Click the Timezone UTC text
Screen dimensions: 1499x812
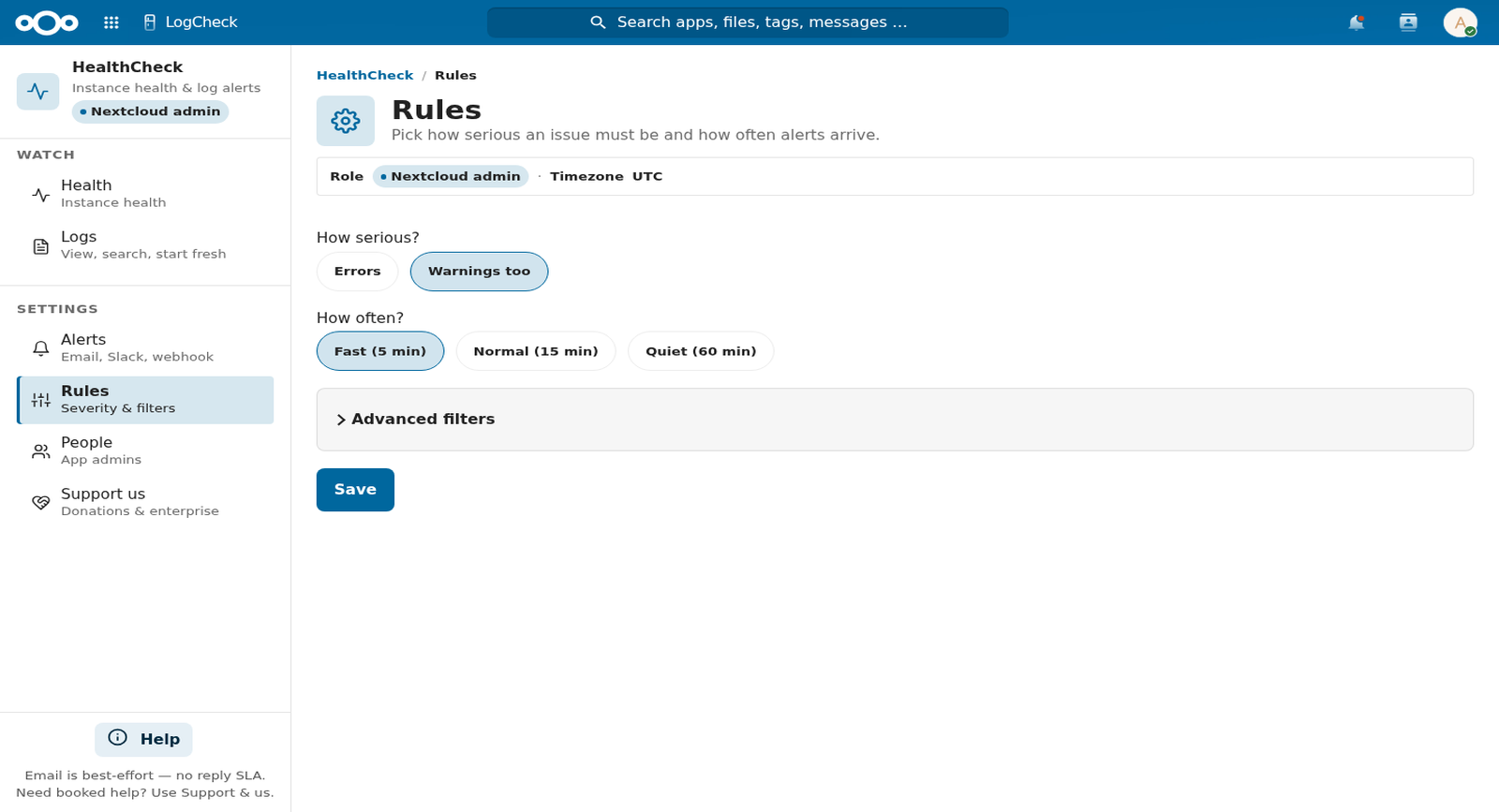[x=606, y=176]
